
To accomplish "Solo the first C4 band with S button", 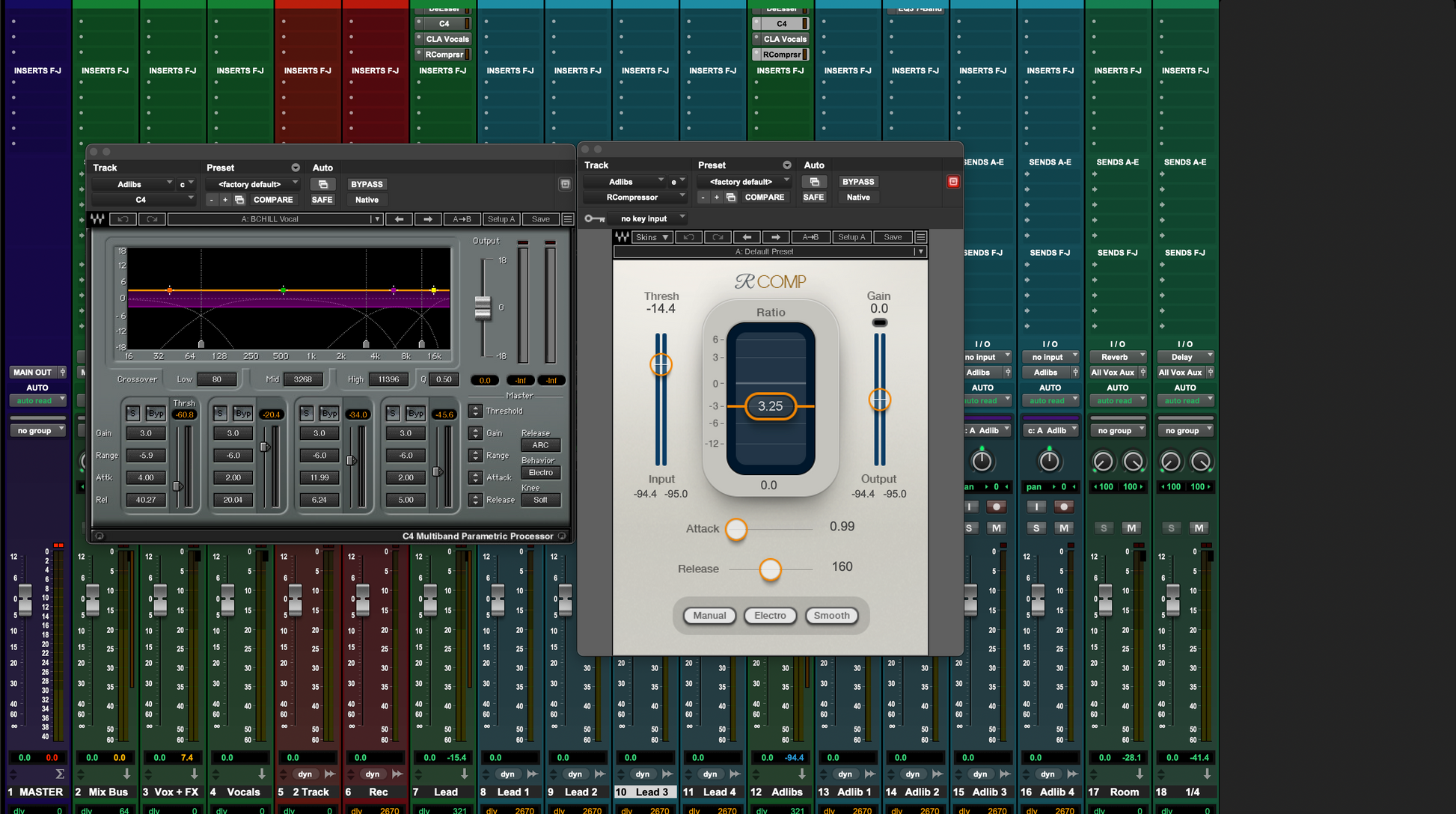I will 132,413.
